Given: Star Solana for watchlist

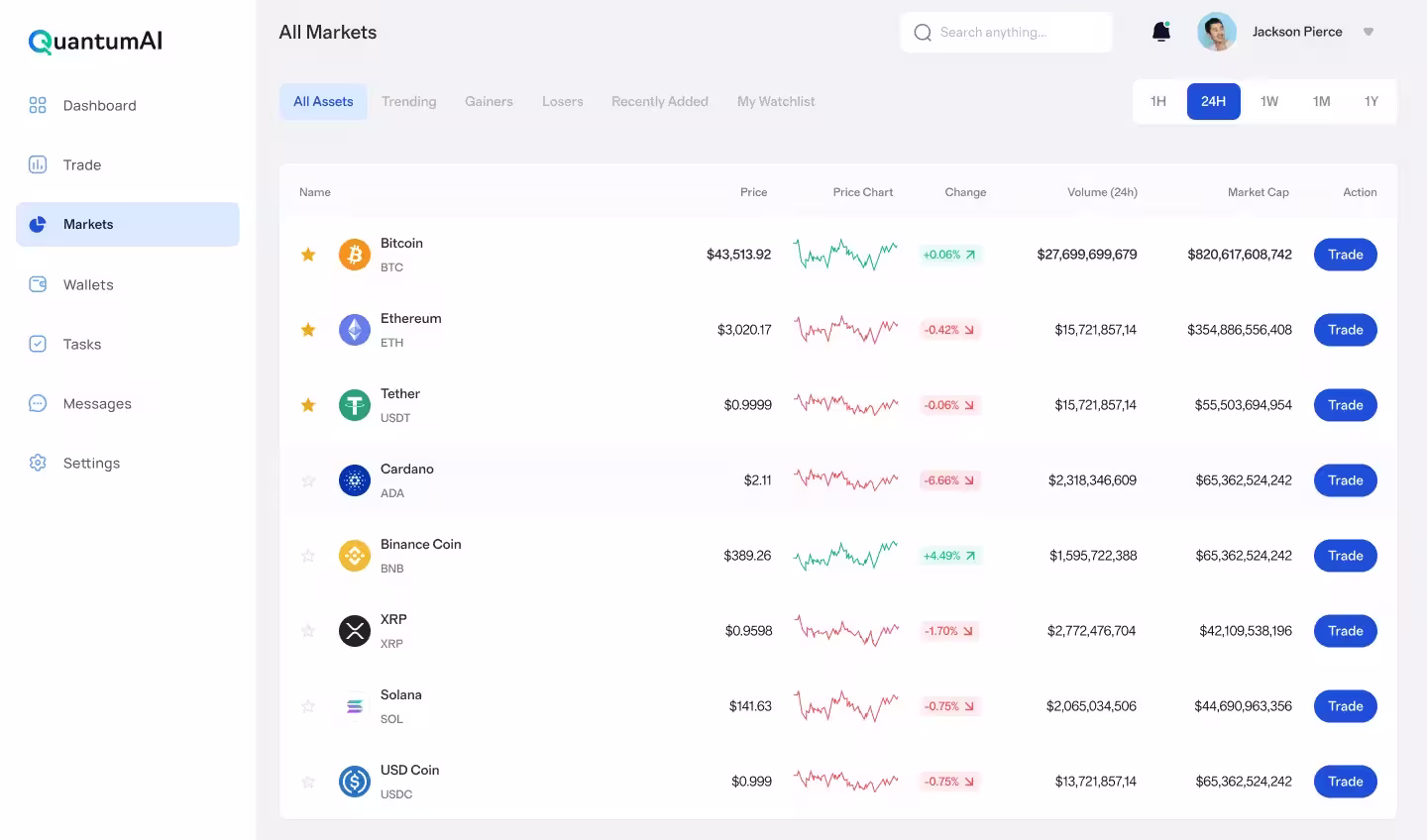Looking at the screenshot, I should tap(308, 706).
